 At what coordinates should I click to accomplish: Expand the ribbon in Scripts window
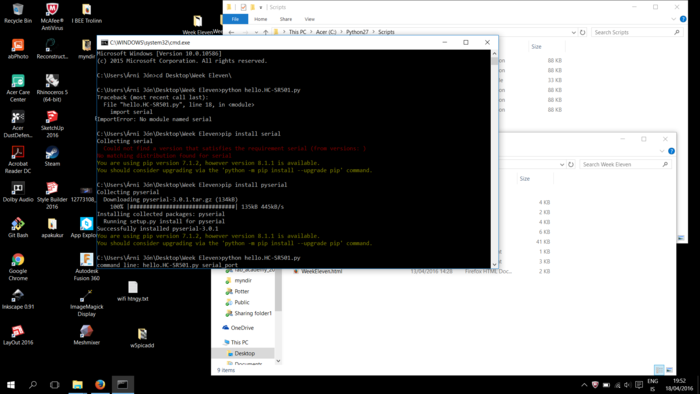coord(673,19)
